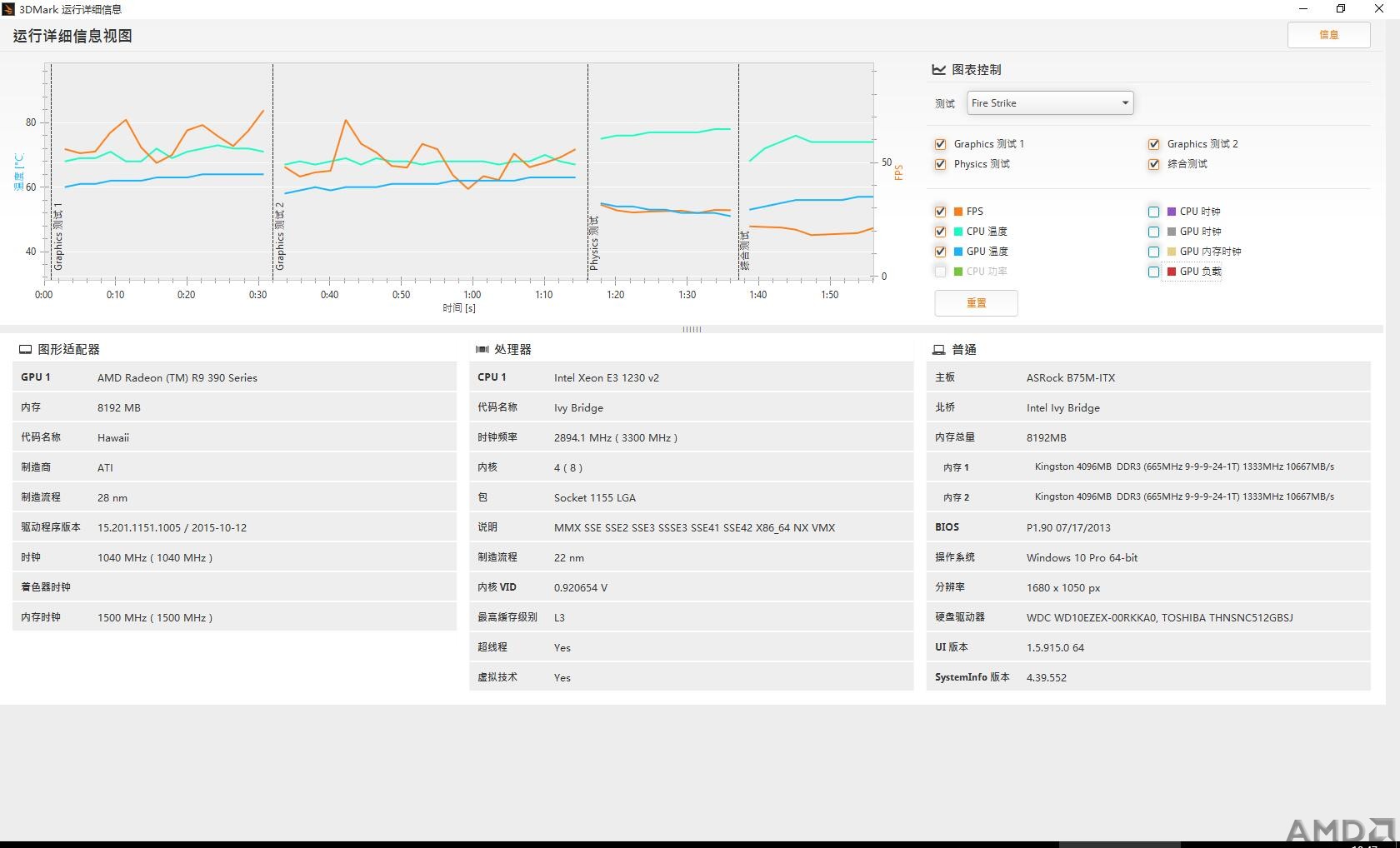
Task: Disable the CPU 温度 series checkbox
Action: [x=940, y=232]
